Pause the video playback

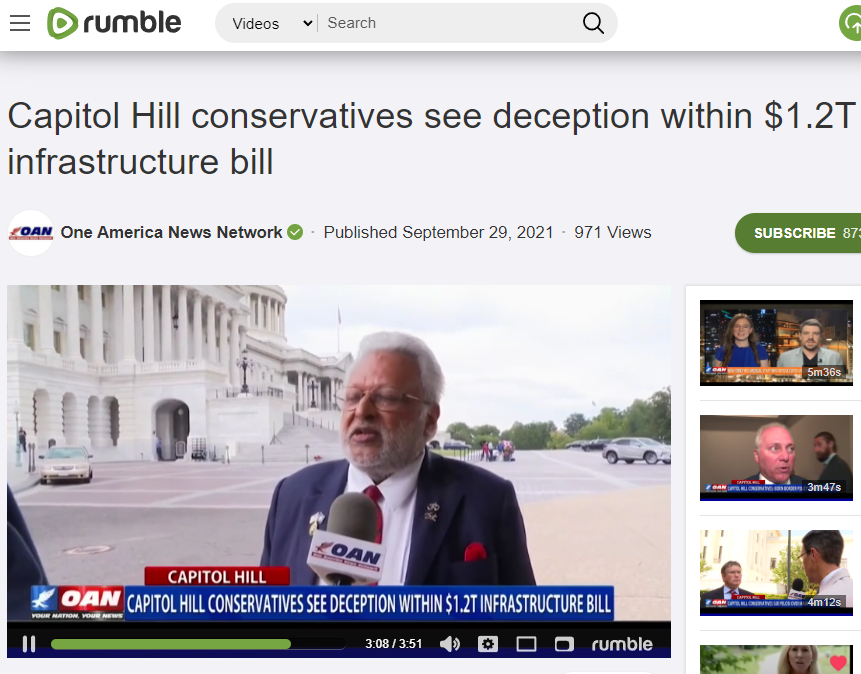point(29,644)
